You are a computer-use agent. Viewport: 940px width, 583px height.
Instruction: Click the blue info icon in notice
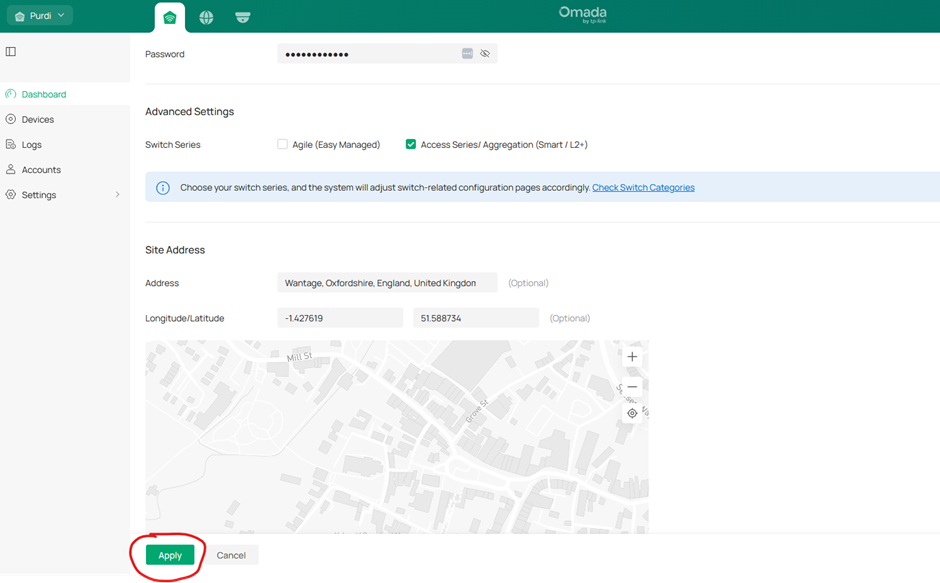[162, 188]
